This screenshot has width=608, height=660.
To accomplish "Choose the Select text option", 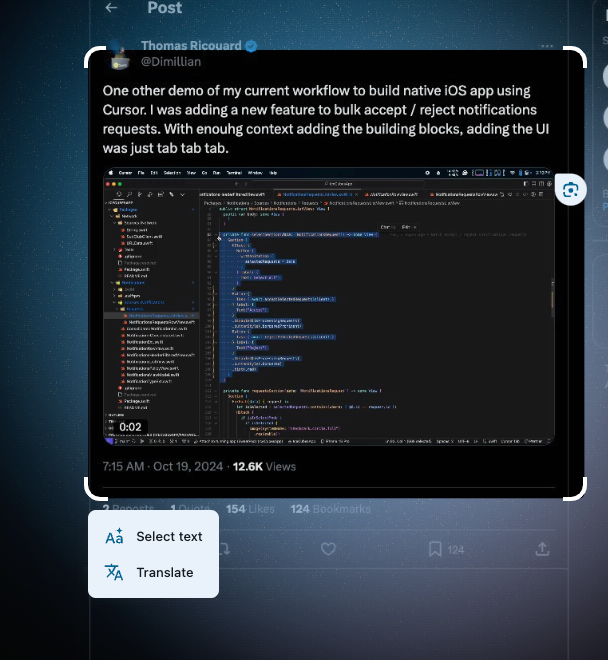I will (153, 537).
